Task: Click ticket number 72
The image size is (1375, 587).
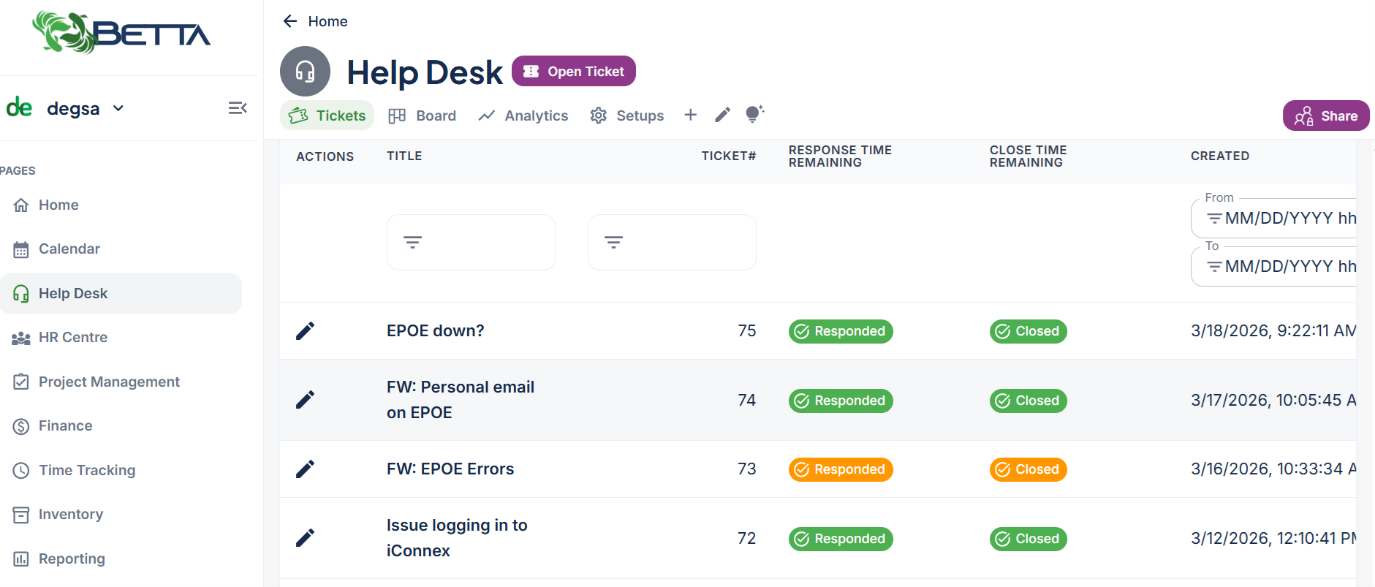Action: [747, 538]
